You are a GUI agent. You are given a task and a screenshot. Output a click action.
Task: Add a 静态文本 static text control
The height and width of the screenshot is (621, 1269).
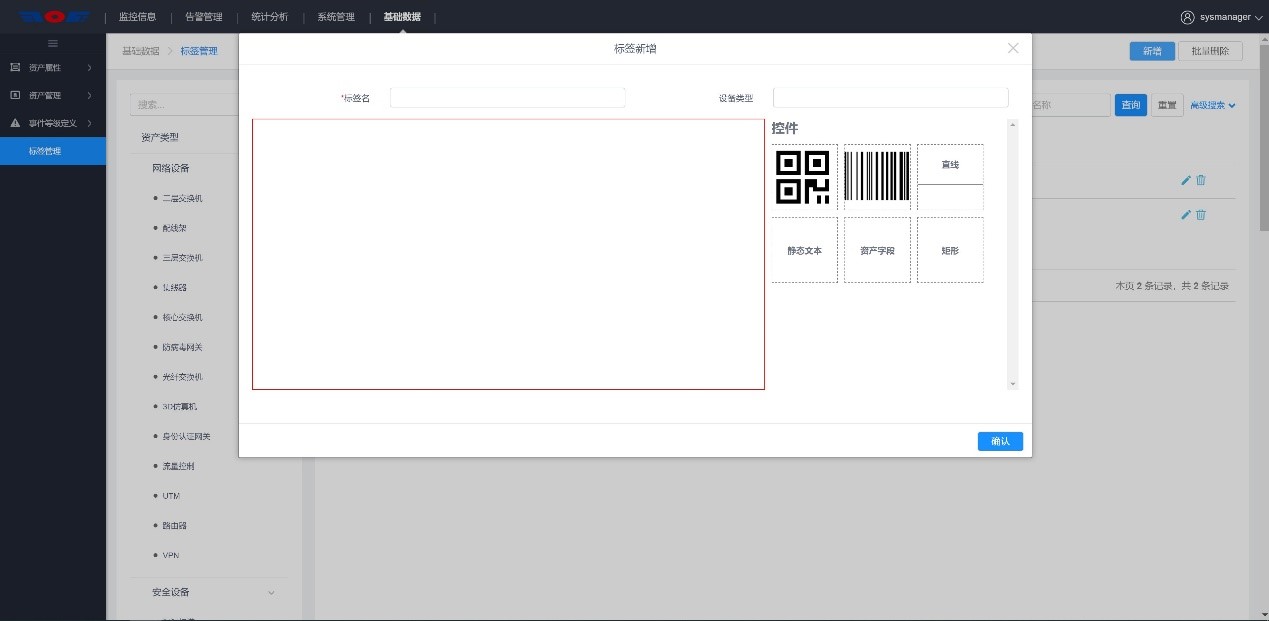804,250
